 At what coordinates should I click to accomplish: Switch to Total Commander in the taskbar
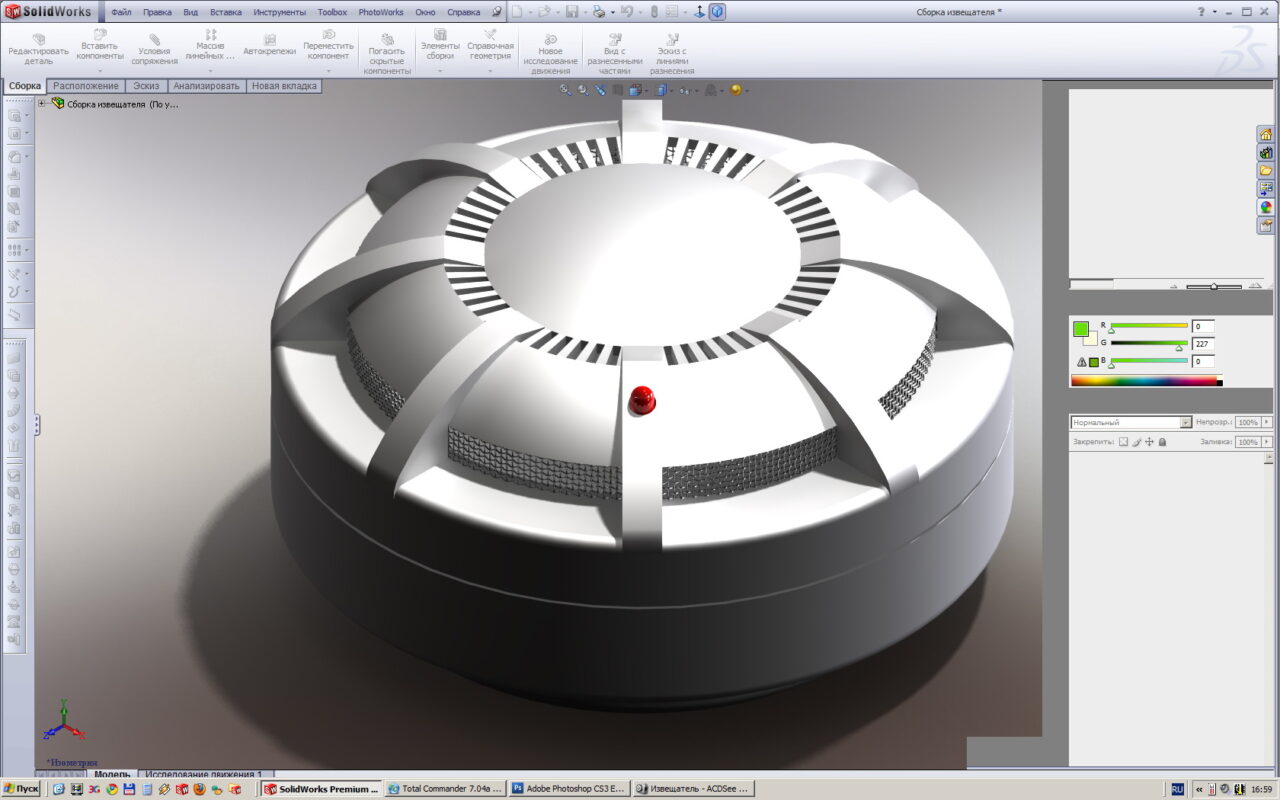pos(445,789)
